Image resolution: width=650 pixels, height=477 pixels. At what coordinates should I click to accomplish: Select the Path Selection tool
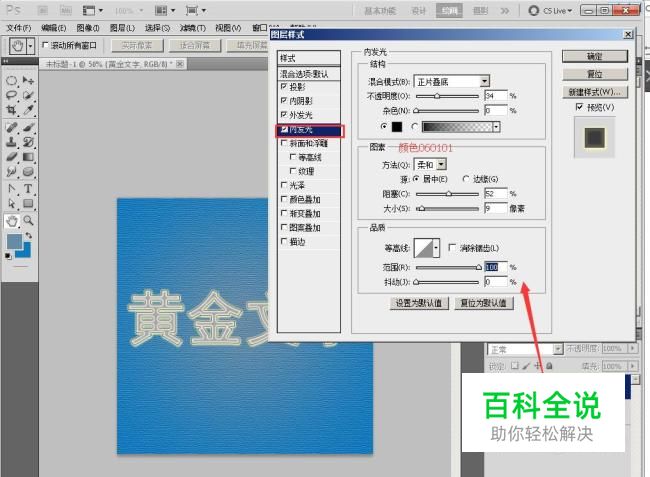(11, 203)
